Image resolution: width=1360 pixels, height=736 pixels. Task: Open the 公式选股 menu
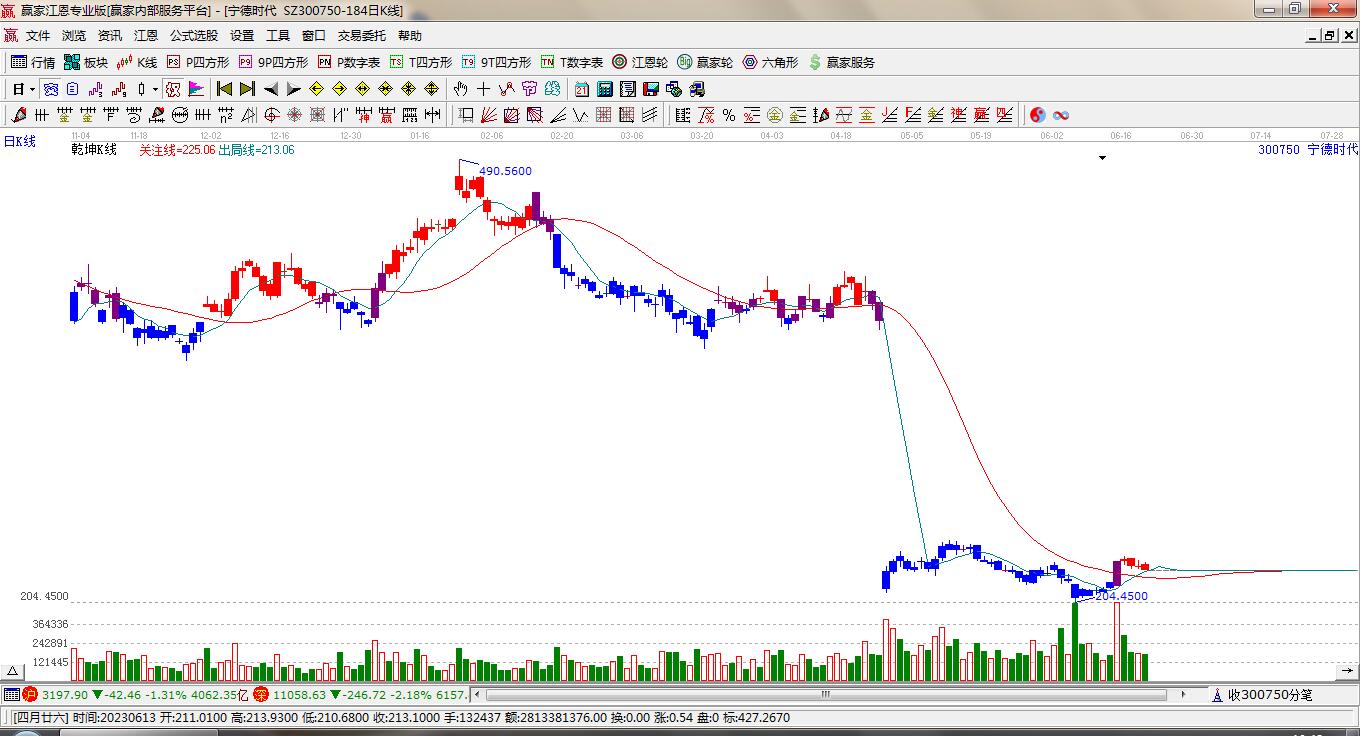(x=194, y=36)
